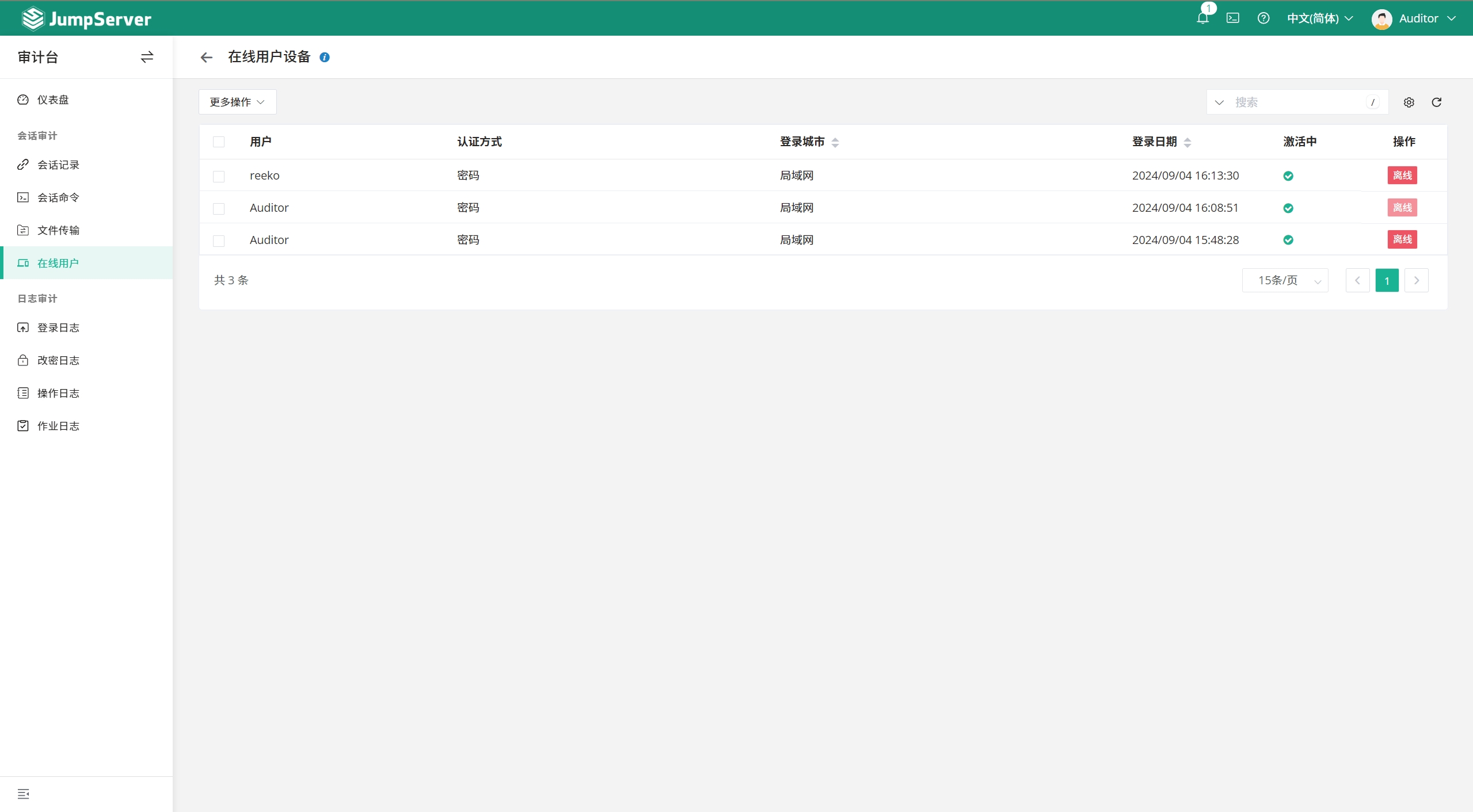Switch console view with swap arrows icon
The height and width of the screenshot is (812, 1473).
point(147,57)
